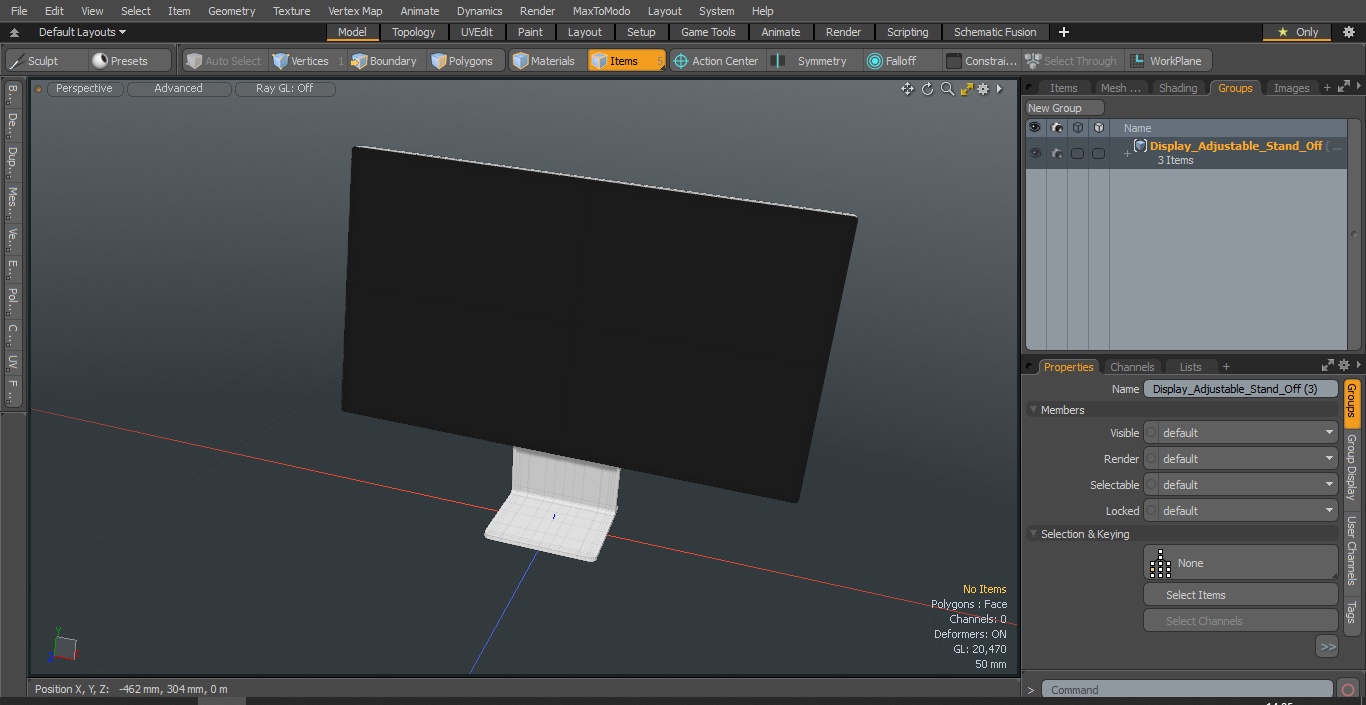
Task: Collapse the Members section
Action: pyautogui.click(x=1034, y=410)
